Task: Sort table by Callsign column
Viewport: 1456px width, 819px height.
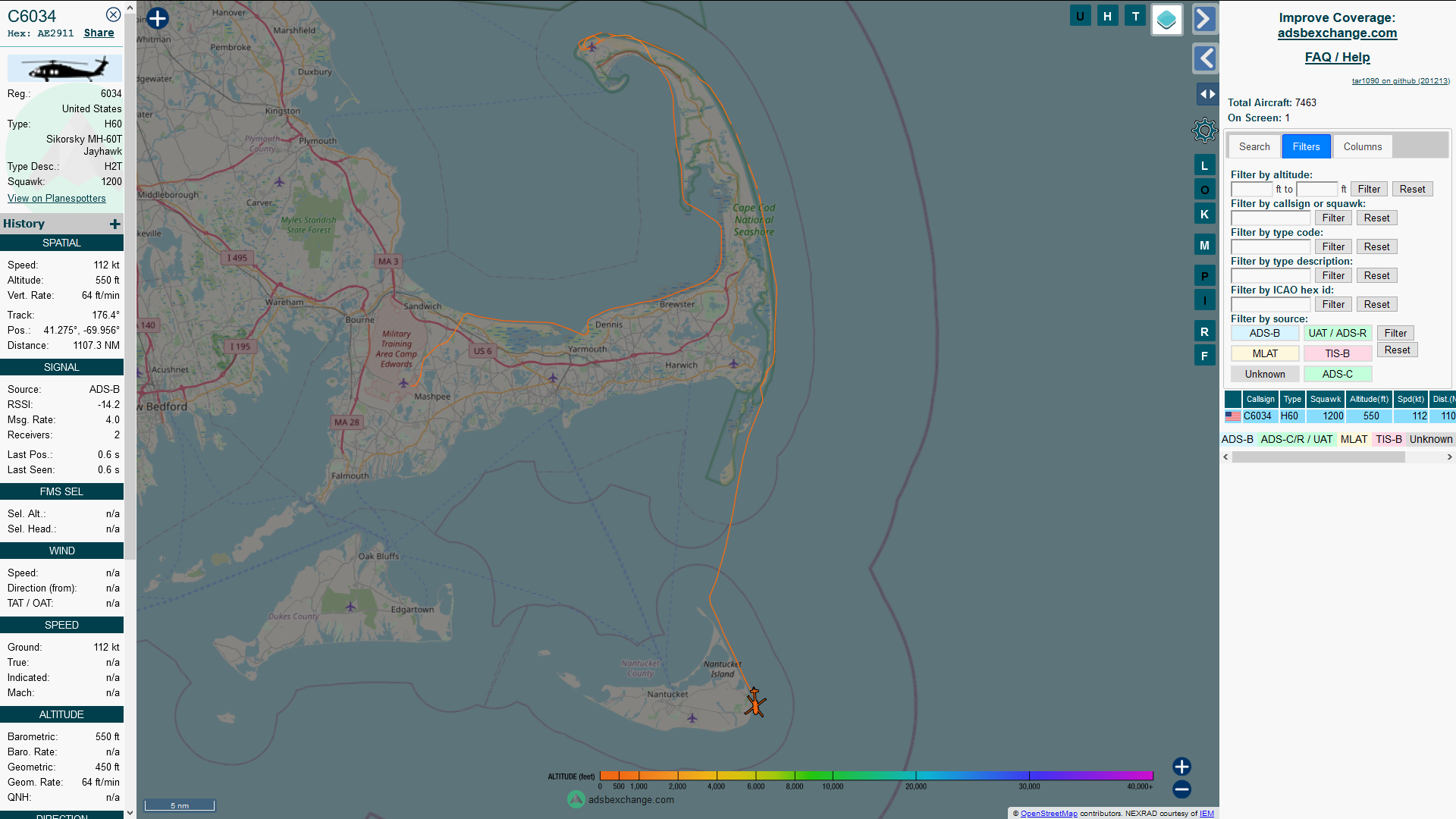Action: coord(1260,399)
